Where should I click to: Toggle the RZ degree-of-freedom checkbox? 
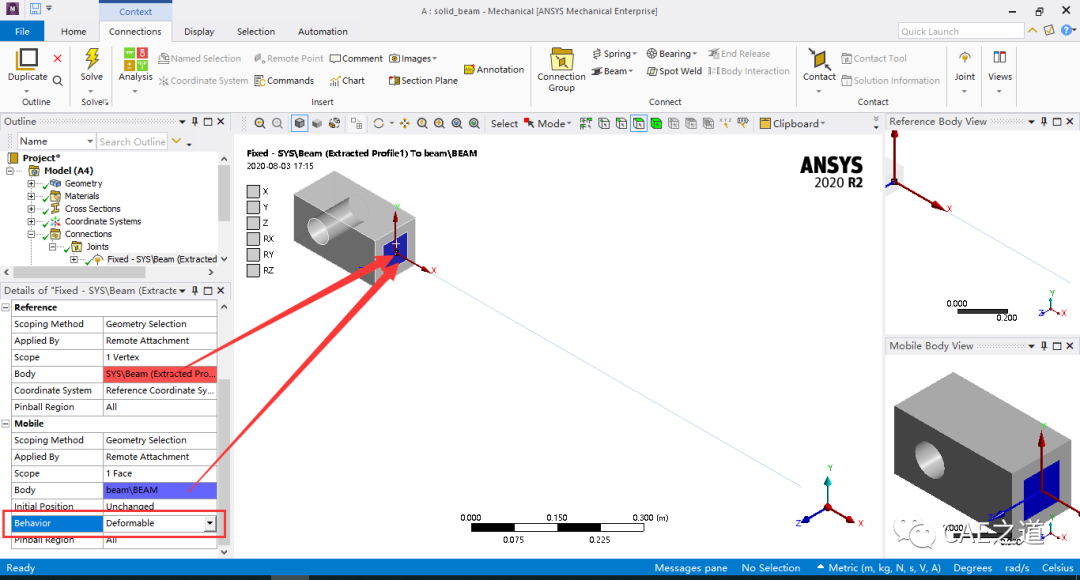click(x=253, y=271)
